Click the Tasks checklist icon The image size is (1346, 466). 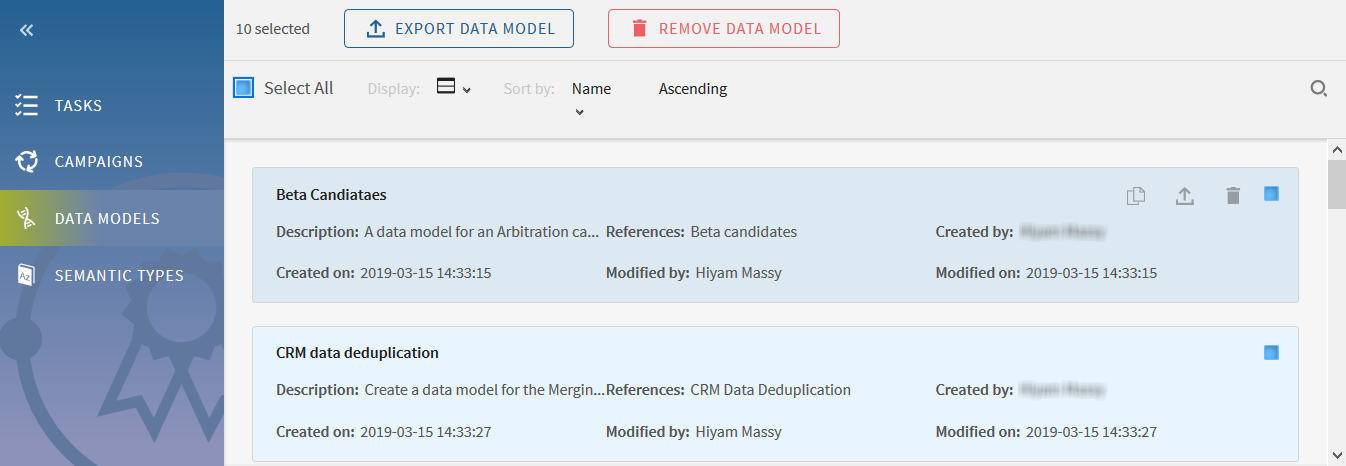(x=27, y=106)
